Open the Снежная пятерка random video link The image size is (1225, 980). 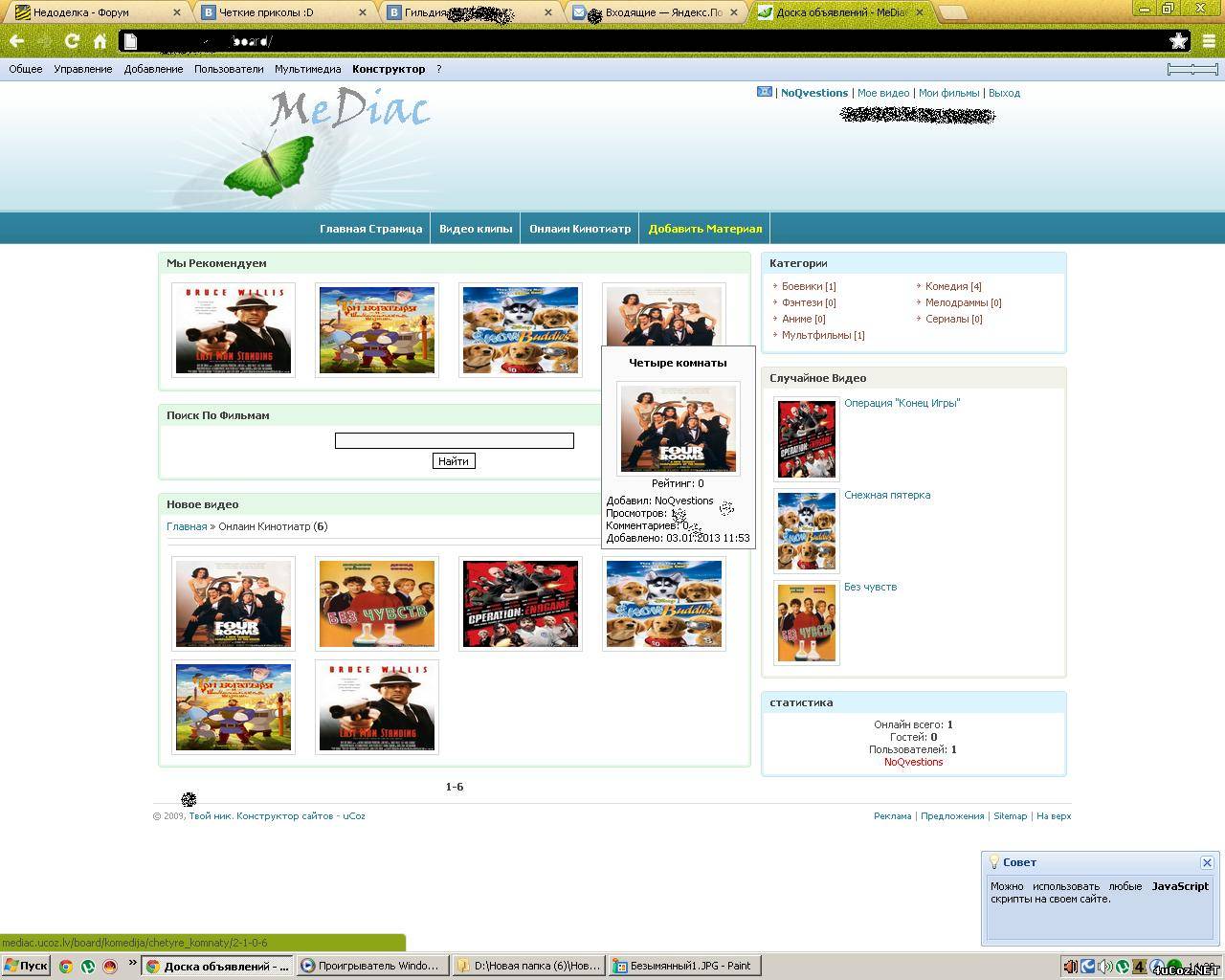click(x=887, y=495)
